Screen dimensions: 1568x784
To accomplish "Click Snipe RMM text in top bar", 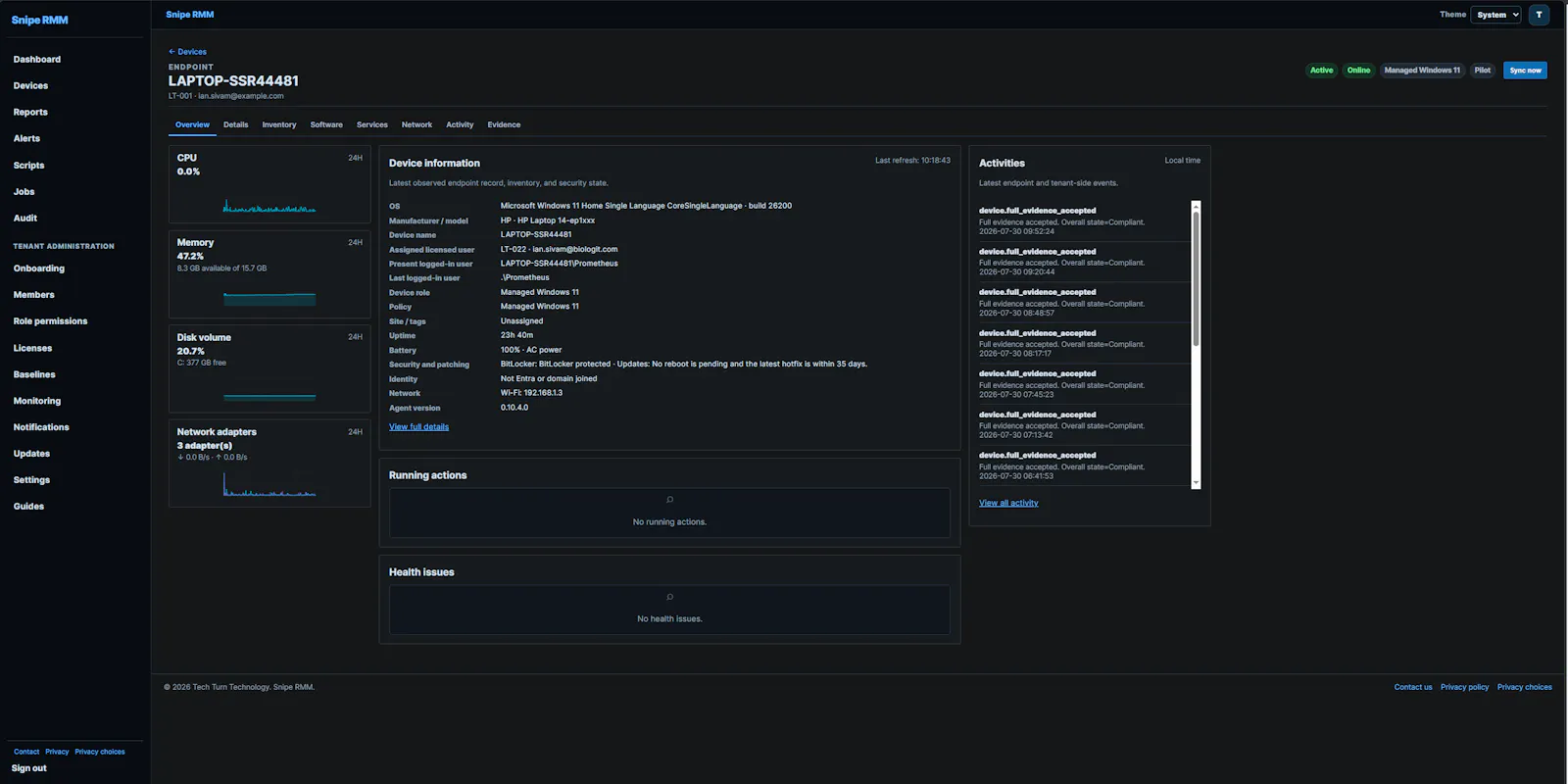I will [x=190, y=15].
